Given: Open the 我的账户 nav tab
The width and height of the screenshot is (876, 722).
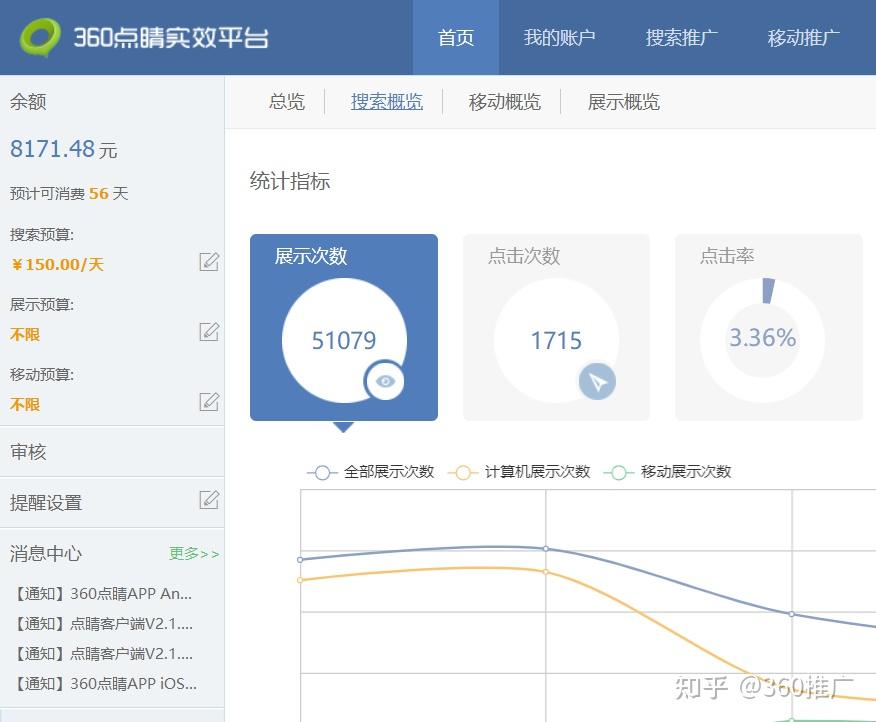Looking at the screenshot, I should (559, 37).
